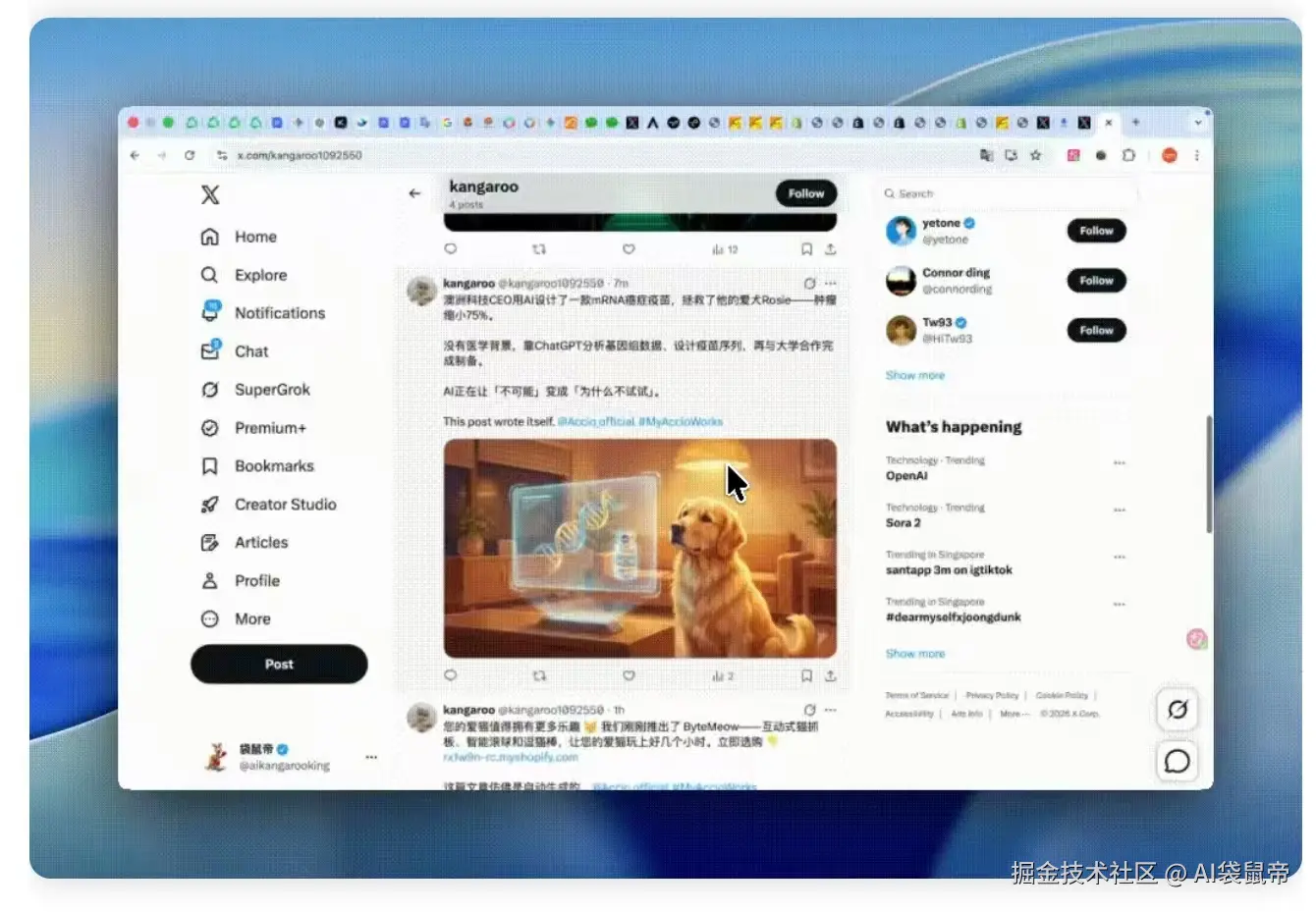Share the post with 12 views

[830, 249]
